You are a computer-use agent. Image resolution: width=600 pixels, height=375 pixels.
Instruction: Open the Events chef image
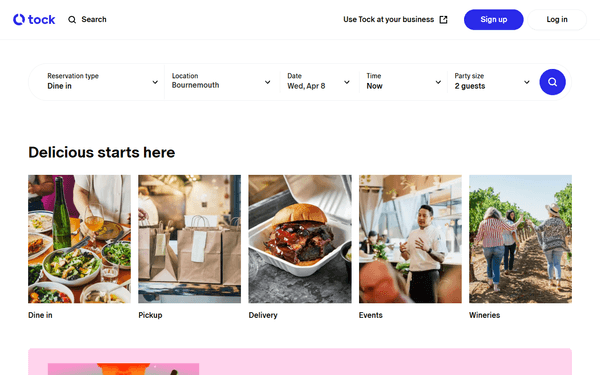410,239
